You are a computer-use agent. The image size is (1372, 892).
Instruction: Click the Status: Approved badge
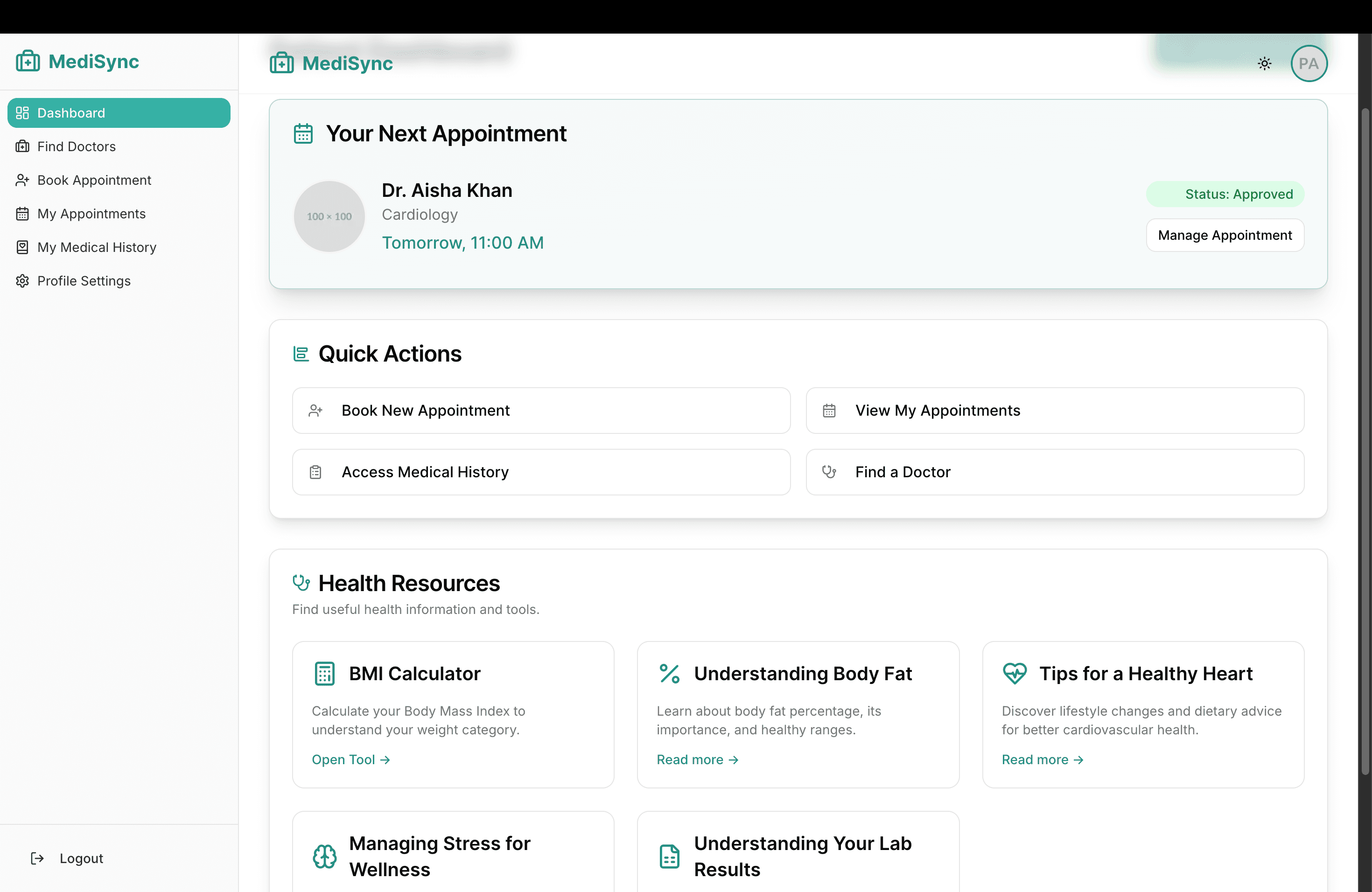pyautogui.click(x=1225, y=194)
